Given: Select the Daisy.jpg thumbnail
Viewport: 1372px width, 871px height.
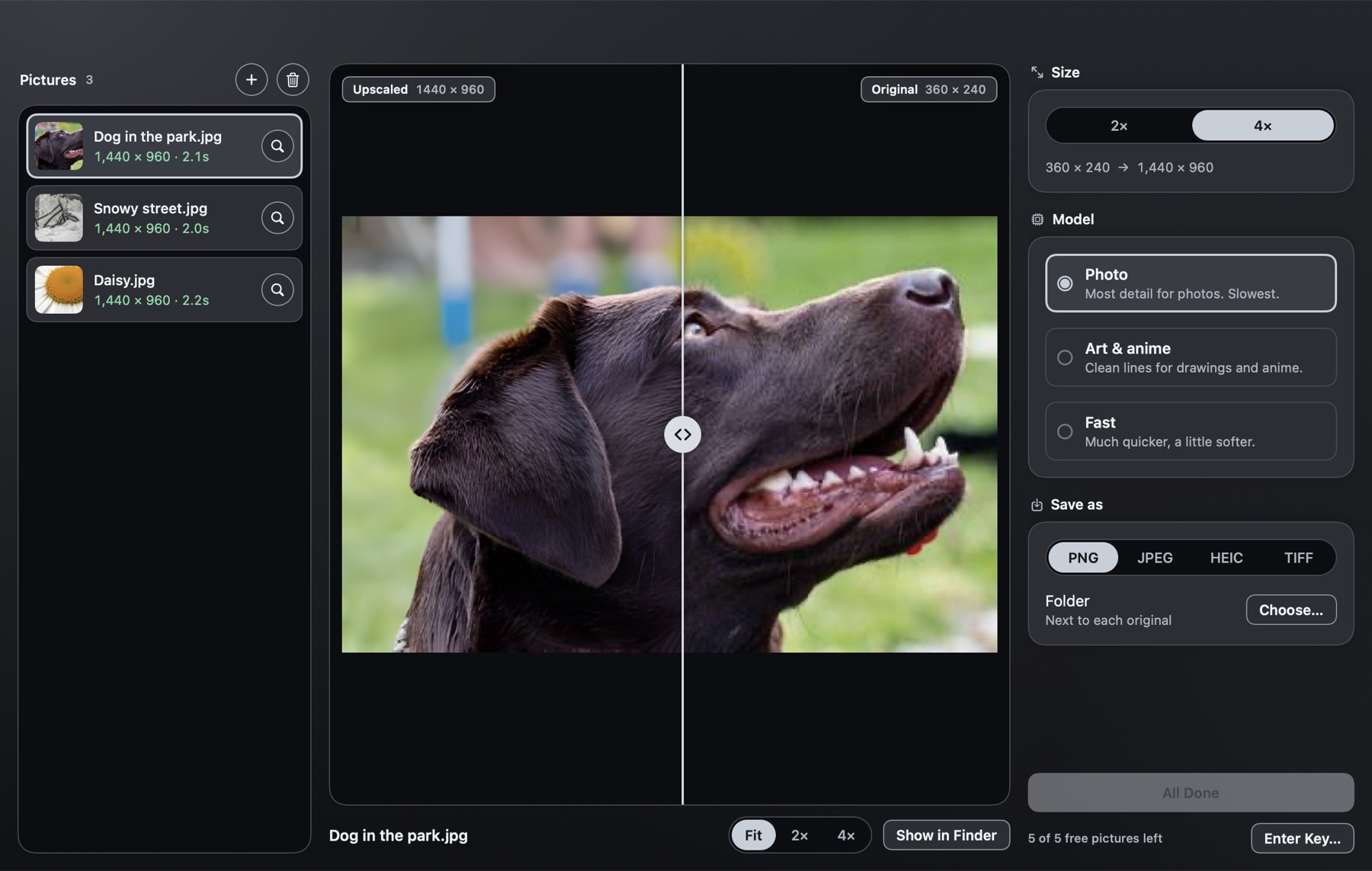Looking at the screenshot, I should pyautogui.click(x=59, y=290).
